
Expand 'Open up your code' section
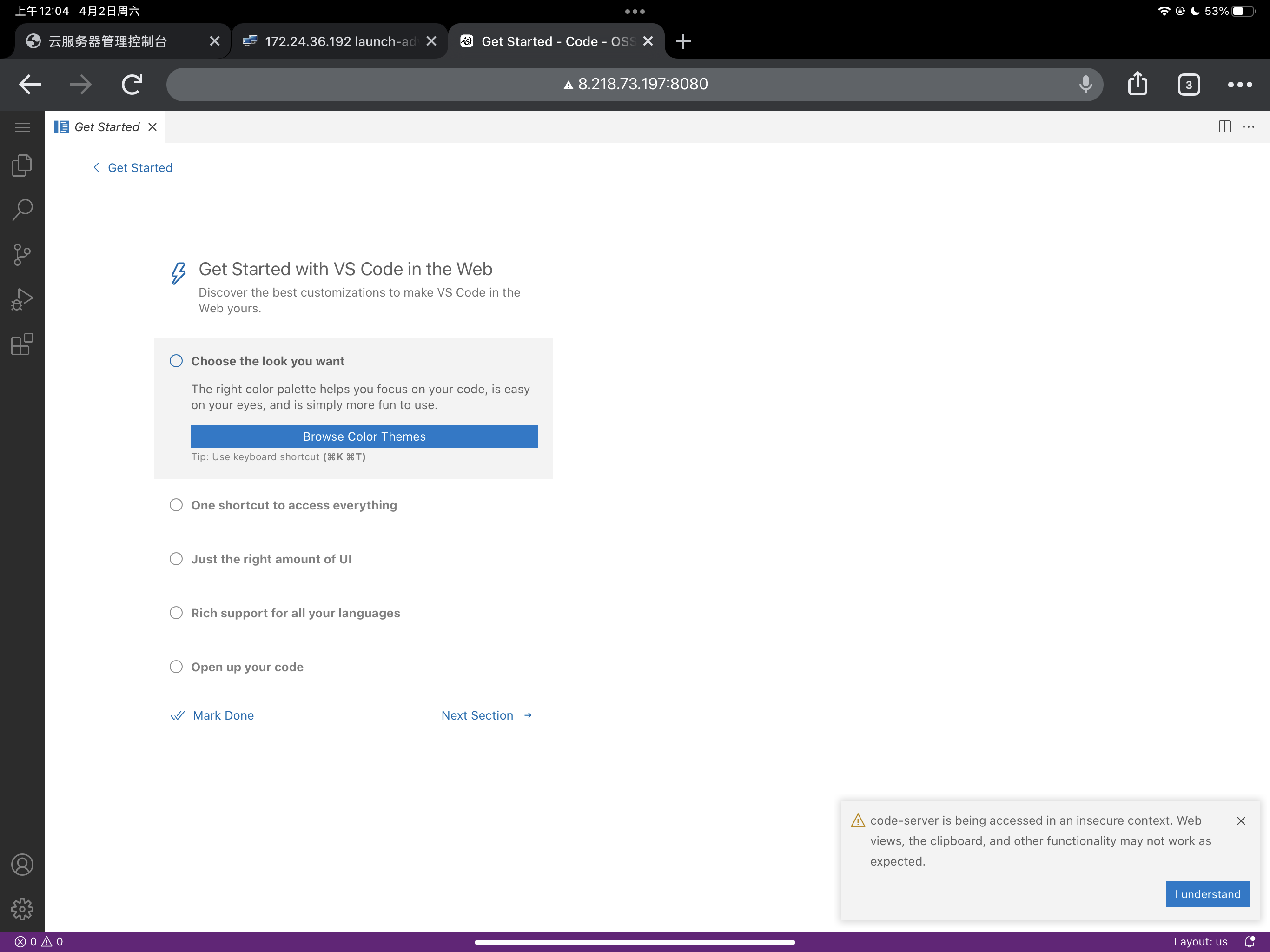(247, 667)
